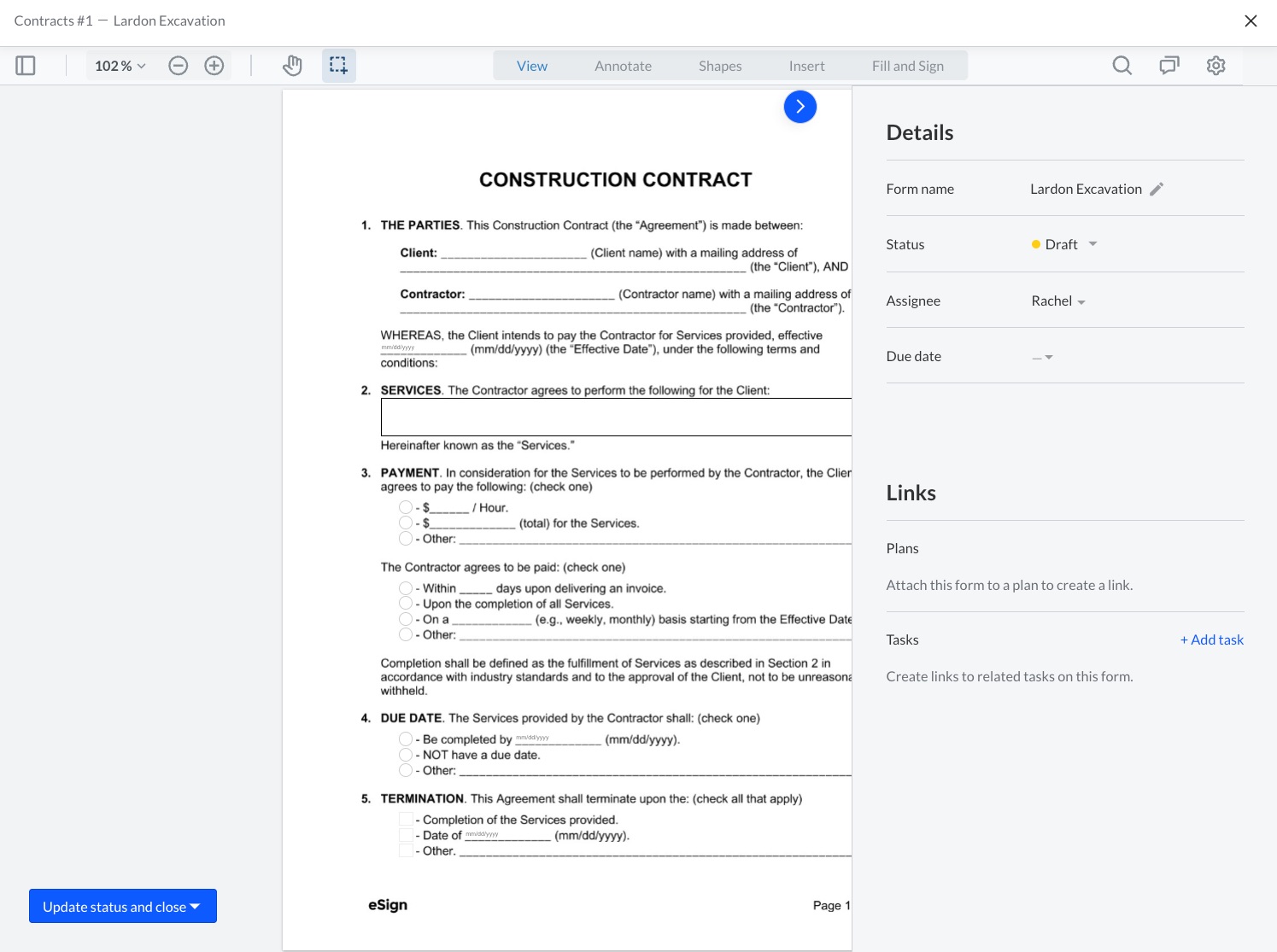This screenshot has width=1277, height=952.
Task: Expand Update status and close arrow
Action: click(x=195, y=906)
